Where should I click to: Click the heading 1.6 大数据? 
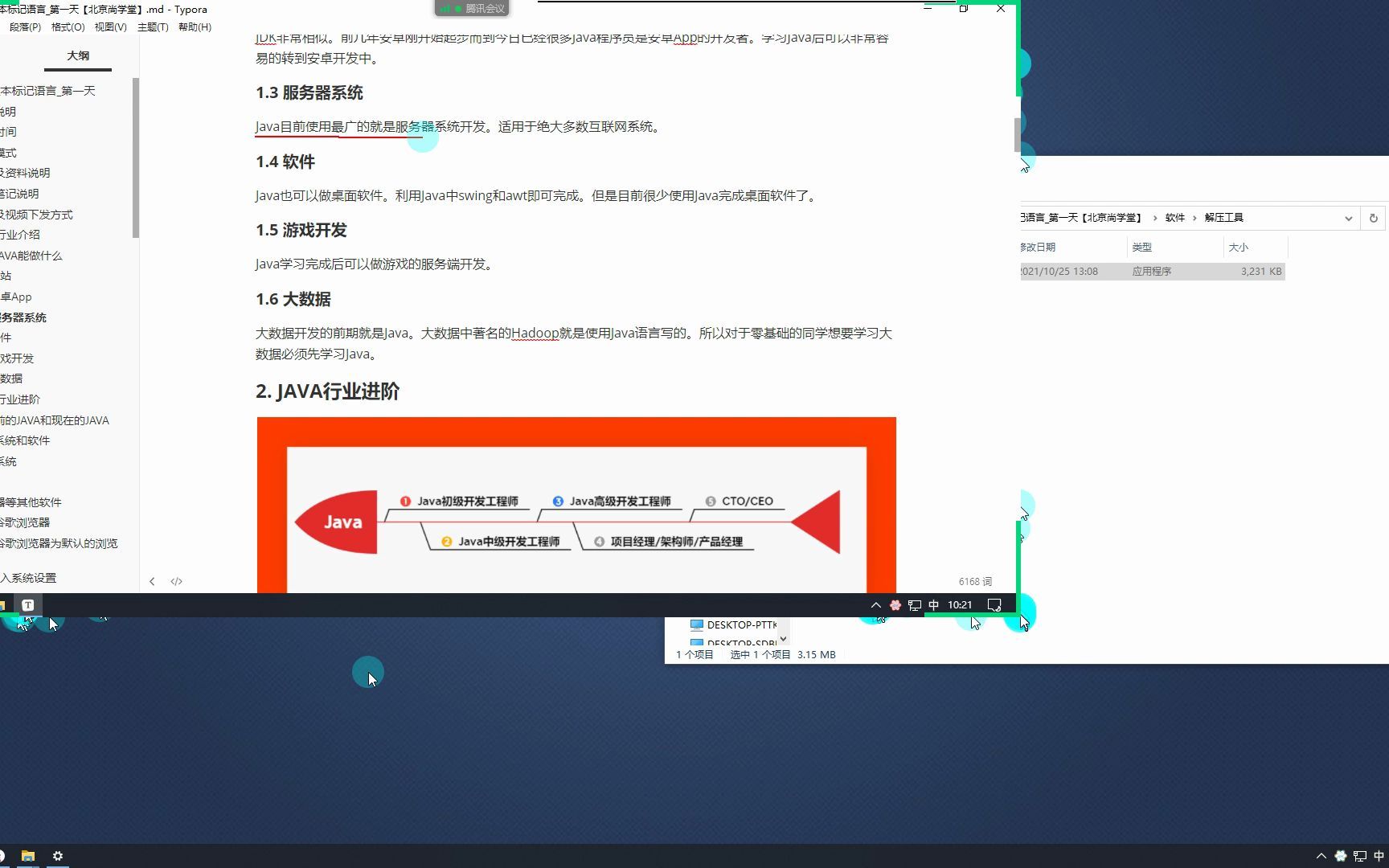pos(293,299)
